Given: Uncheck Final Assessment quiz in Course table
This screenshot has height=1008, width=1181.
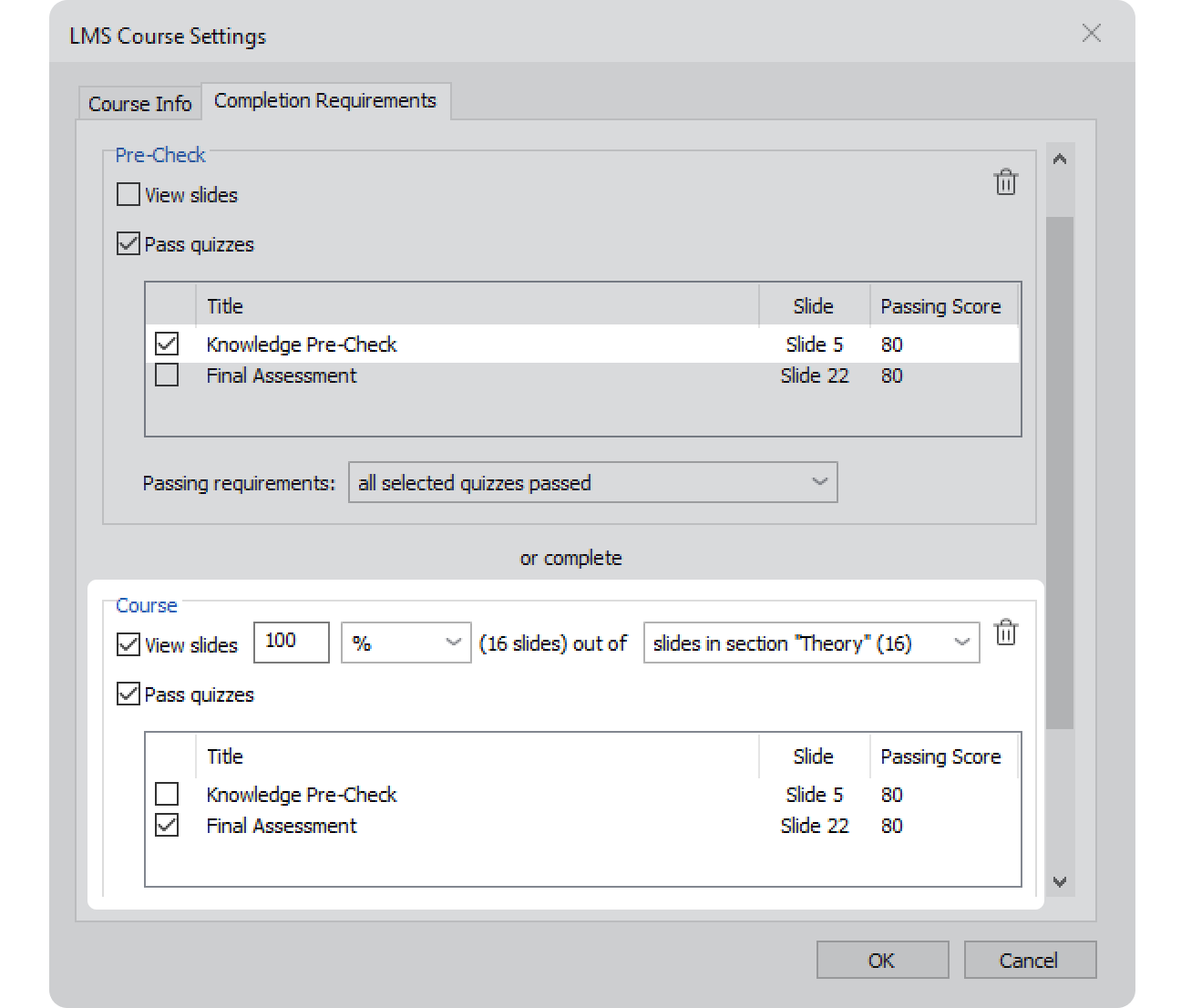Looking at the screenshot, I should (167, 825).
